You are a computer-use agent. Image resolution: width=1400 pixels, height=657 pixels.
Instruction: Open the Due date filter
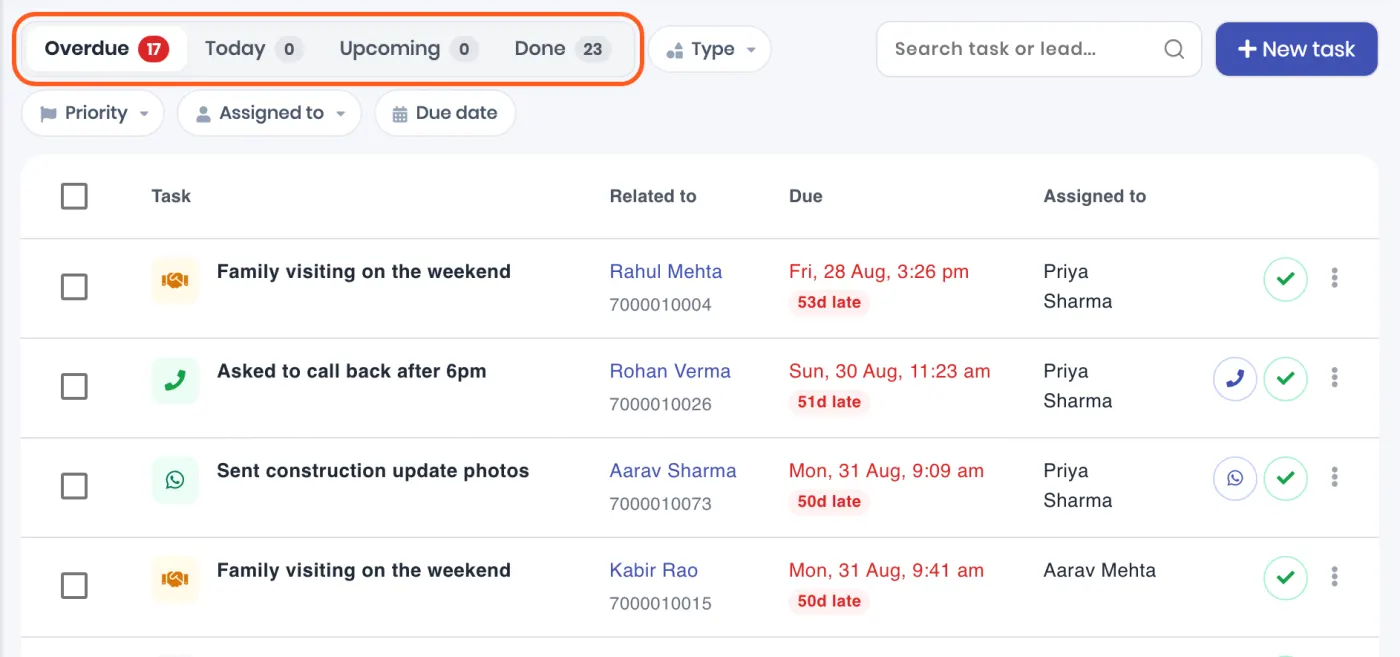point(445,113)
